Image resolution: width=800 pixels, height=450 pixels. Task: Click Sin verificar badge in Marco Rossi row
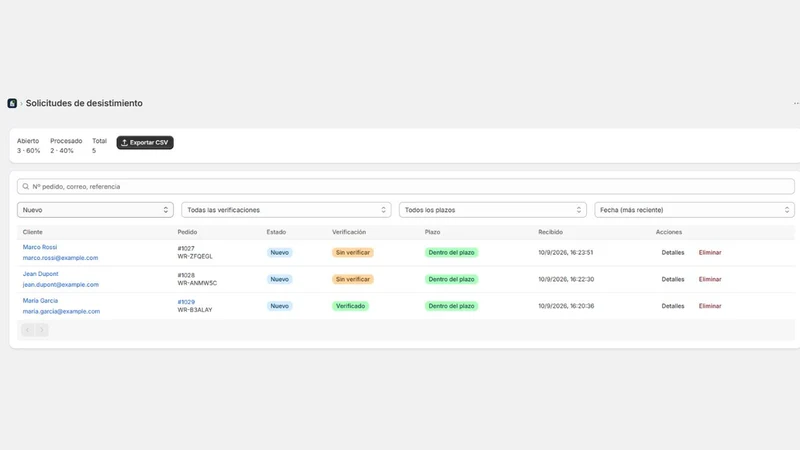pyautogui.click(x=353, y=253)
